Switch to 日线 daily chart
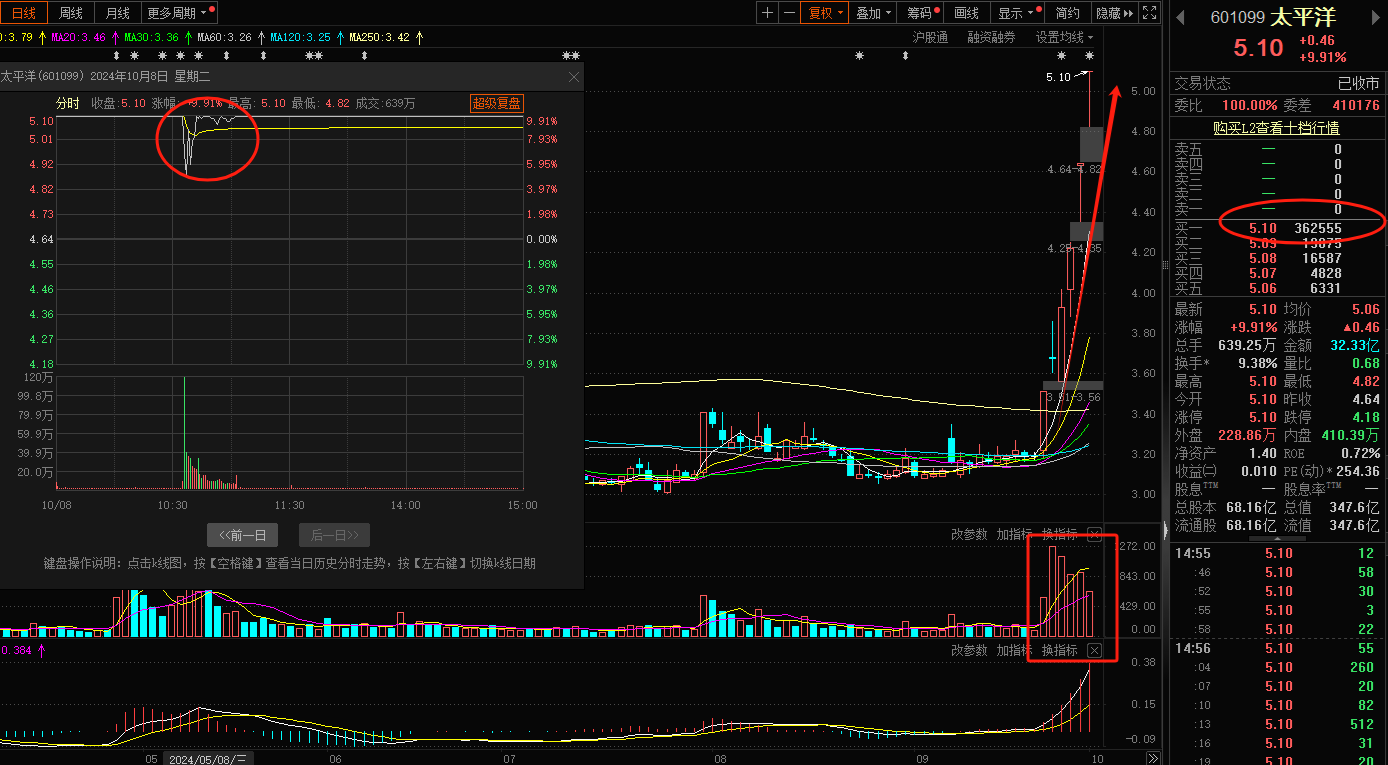Viewport: 1388px width, 765px height. [23, 13]
